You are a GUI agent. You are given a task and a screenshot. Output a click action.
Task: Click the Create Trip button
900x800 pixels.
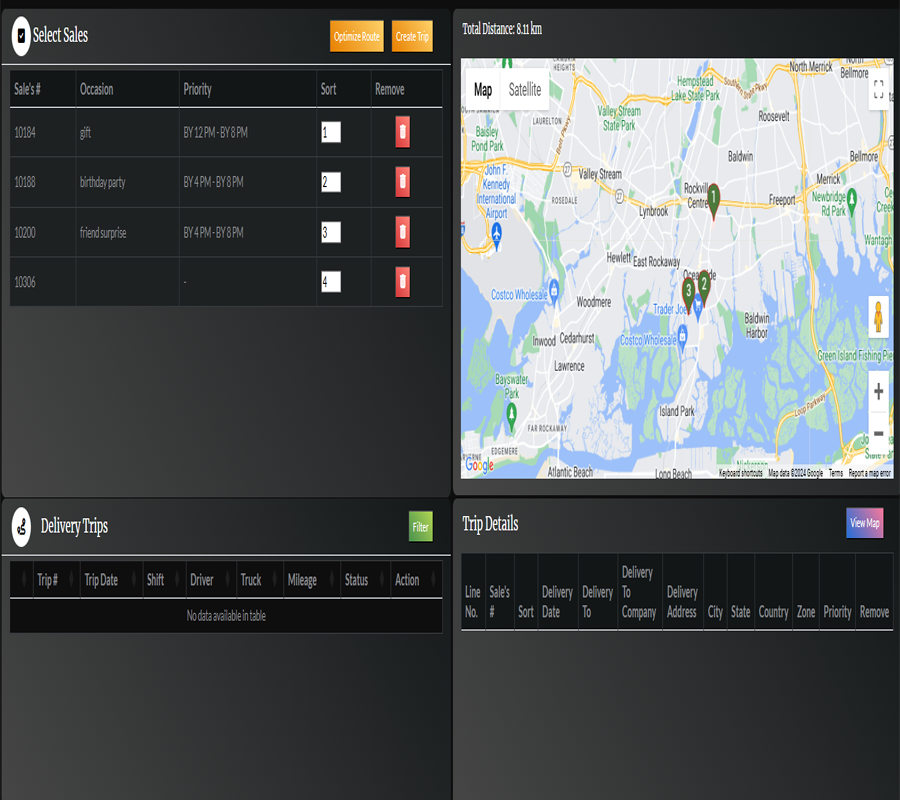pos(412,36)
